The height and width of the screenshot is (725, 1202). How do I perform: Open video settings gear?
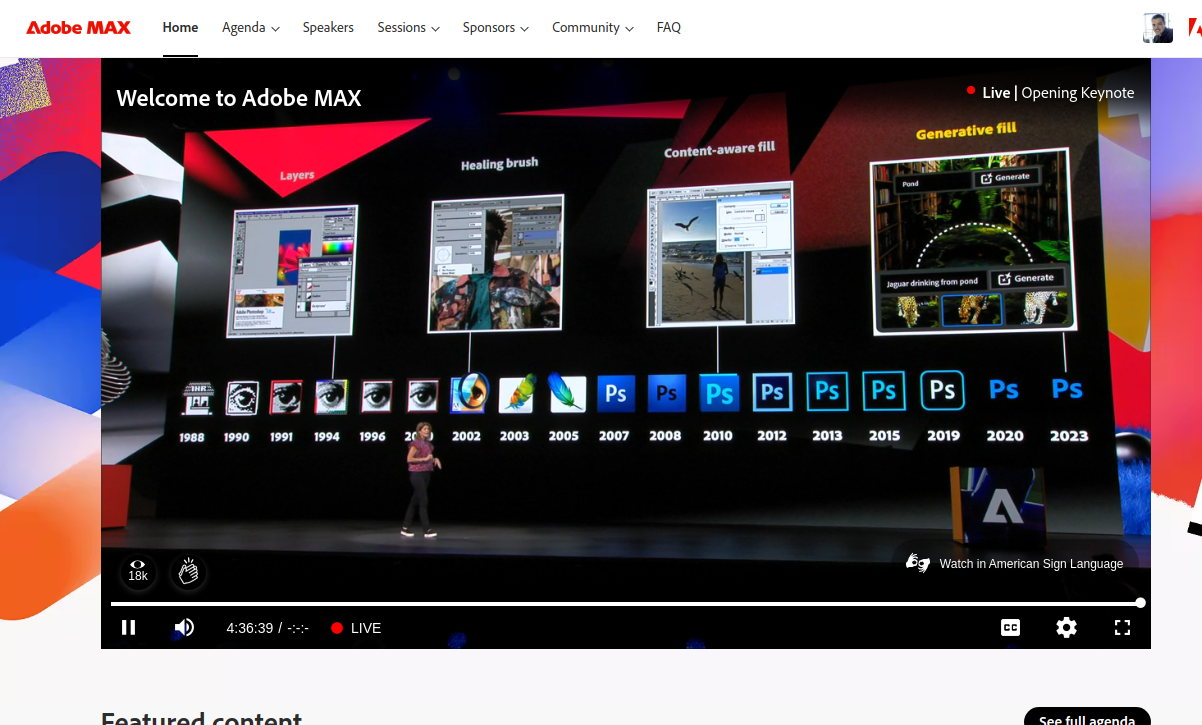coord(1067,628)
